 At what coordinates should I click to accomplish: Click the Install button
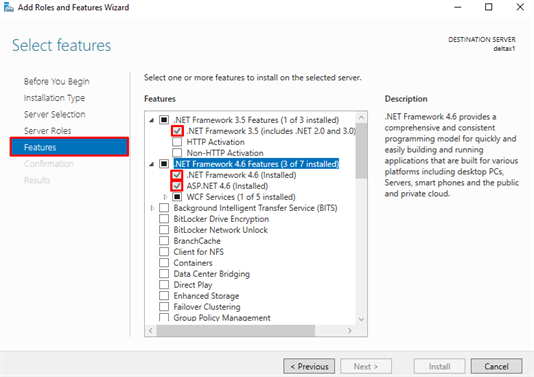[x=439, y=366]
